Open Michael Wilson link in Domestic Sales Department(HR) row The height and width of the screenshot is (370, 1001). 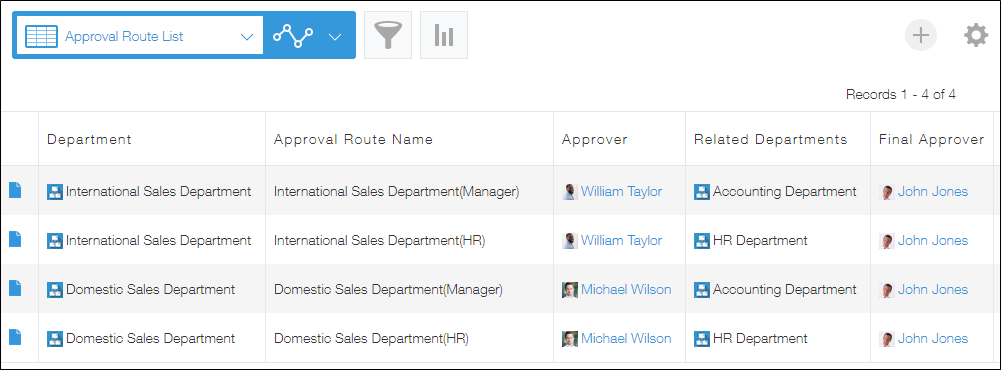626,338
